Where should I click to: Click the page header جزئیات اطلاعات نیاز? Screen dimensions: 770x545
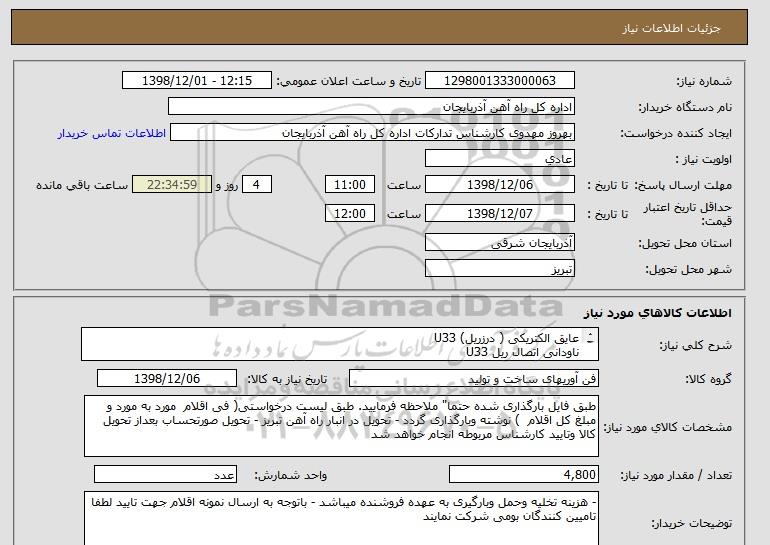pyautogui.click(x=672, y=28)
